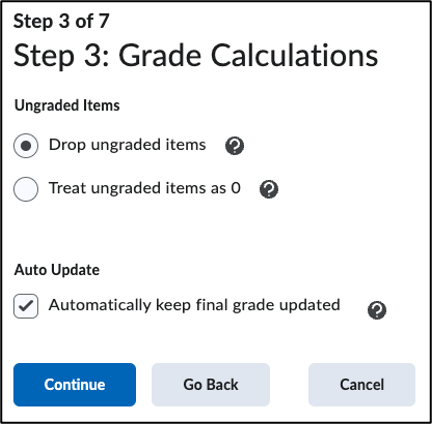Return to step 2 of the wizard
Viewport: 432px width, 424px height.
coord(211,385)
